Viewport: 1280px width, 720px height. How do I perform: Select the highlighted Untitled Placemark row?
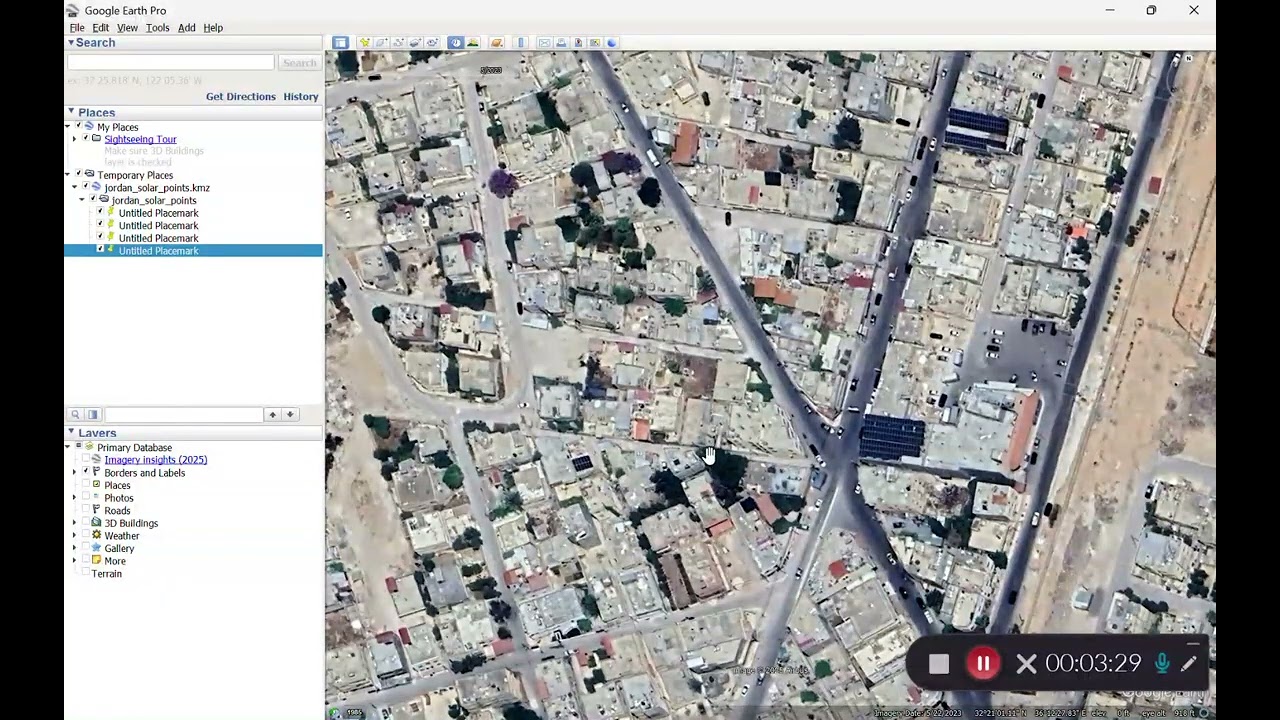click(194, 251)
